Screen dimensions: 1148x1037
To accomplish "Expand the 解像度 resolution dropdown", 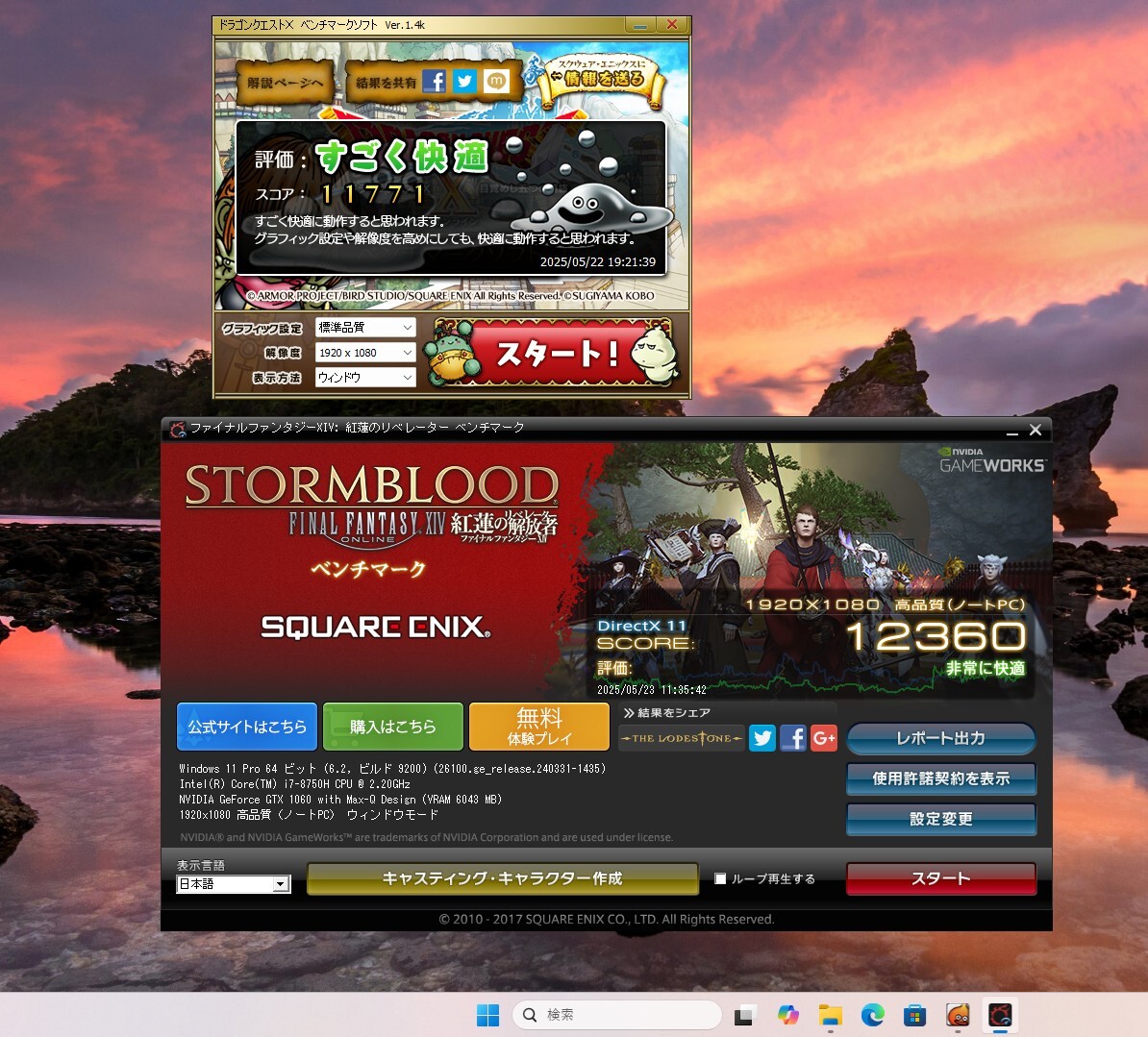I will click(x=365, y=352).
